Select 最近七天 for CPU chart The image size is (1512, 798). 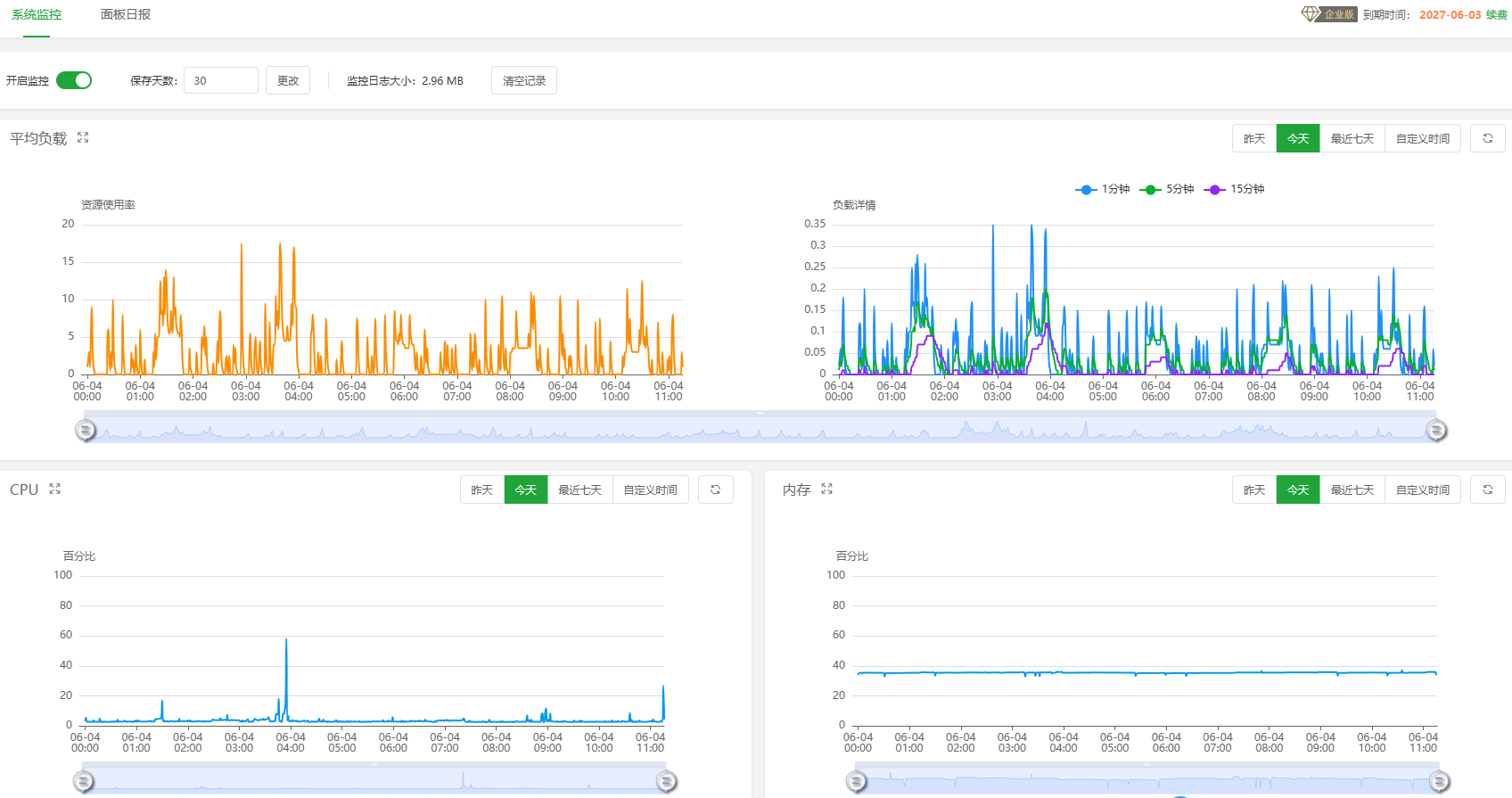[x=580, y=489]
